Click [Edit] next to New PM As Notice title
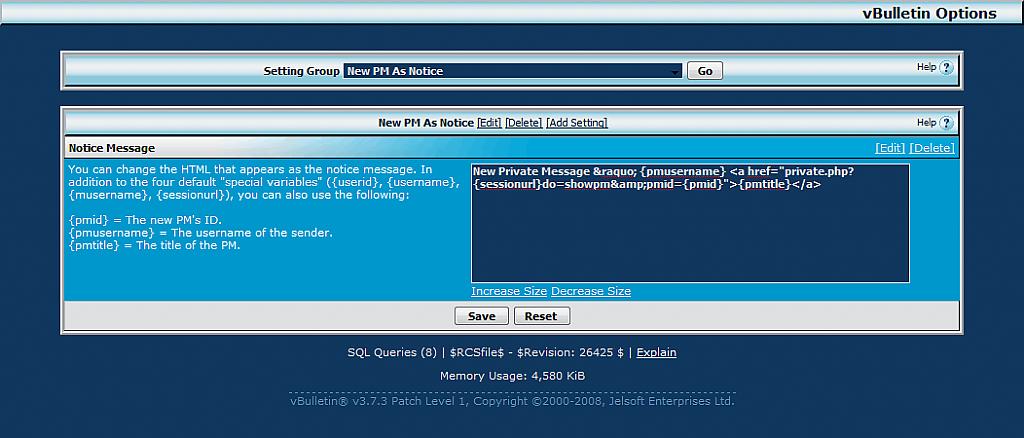This screenshot has width=1024, height=438. (489, 123)
